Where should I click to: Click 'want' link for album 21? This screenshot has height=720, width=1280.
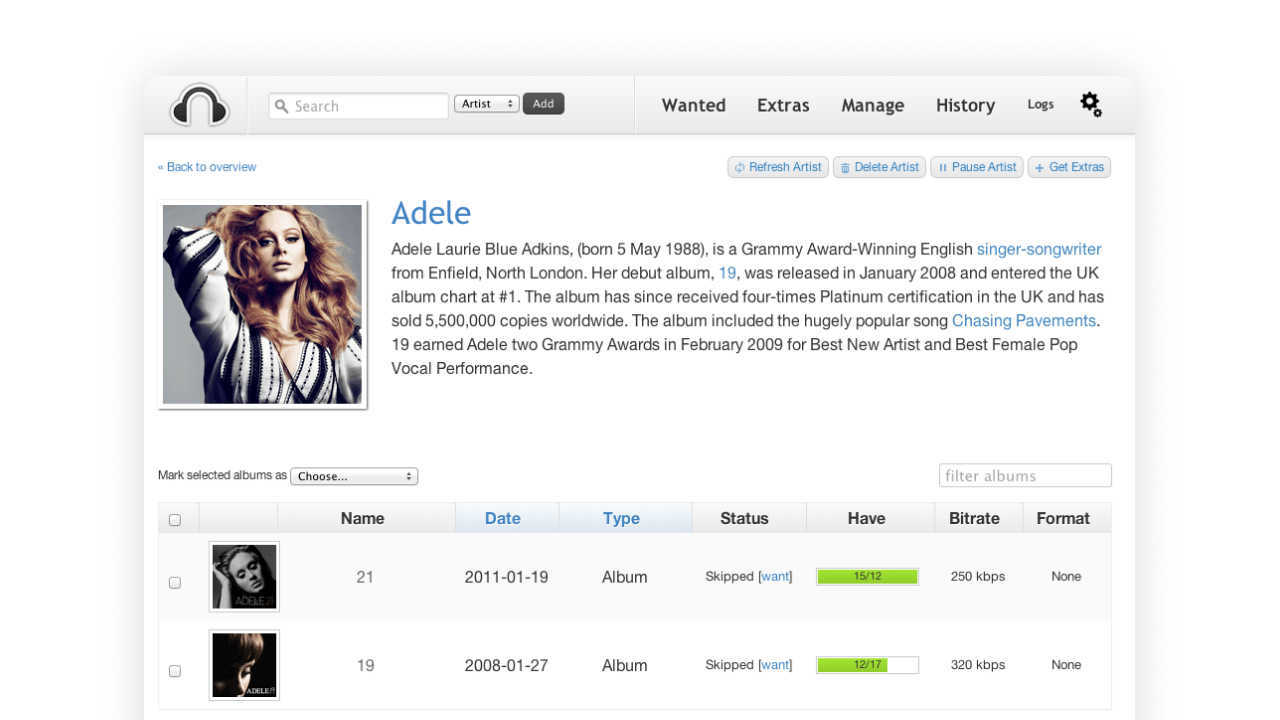[775, 576]
